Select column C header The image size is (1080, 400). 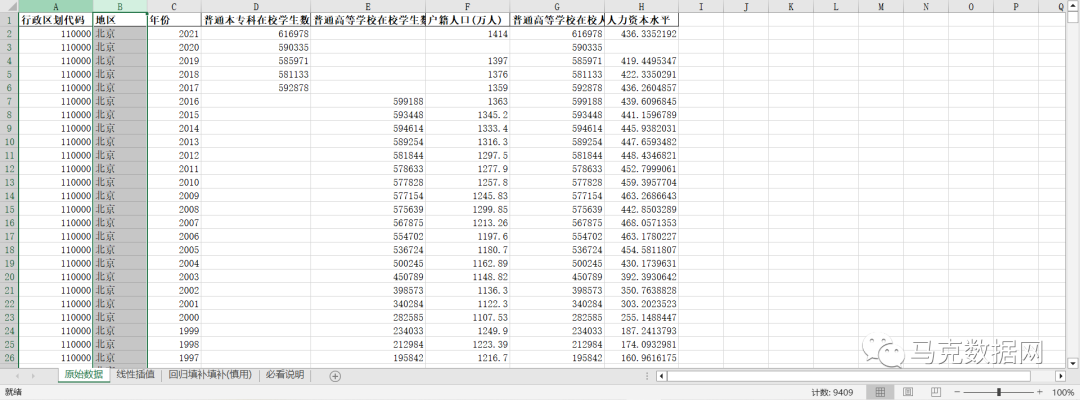(x=174, y=6)
